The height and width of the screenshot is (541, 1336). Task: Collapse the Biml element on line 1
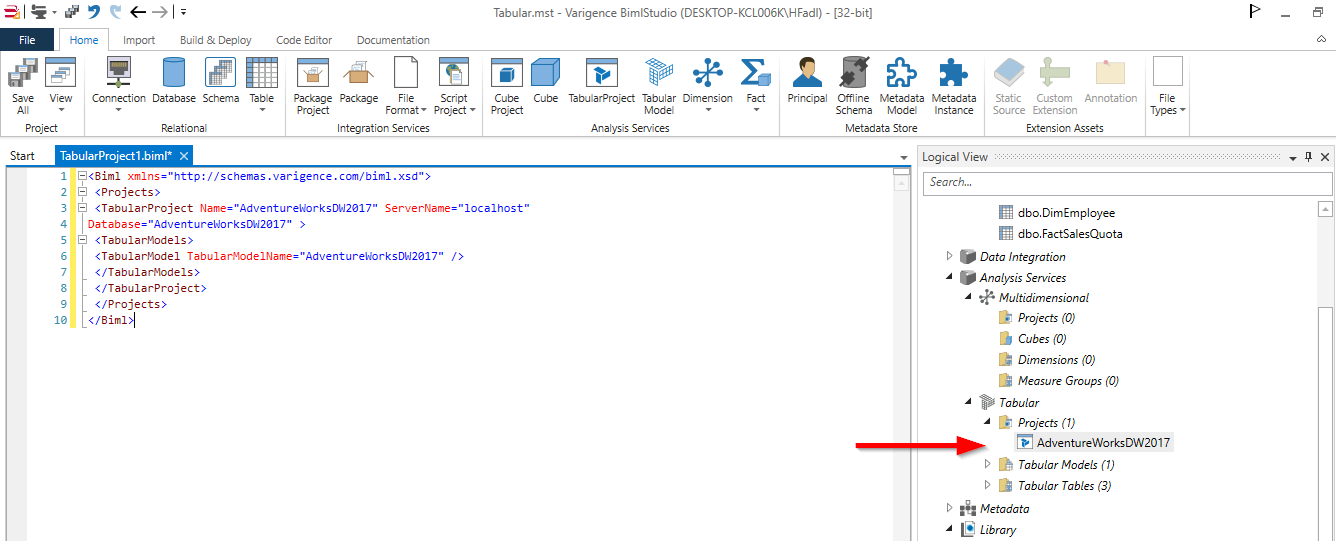[x=82, y=176]
